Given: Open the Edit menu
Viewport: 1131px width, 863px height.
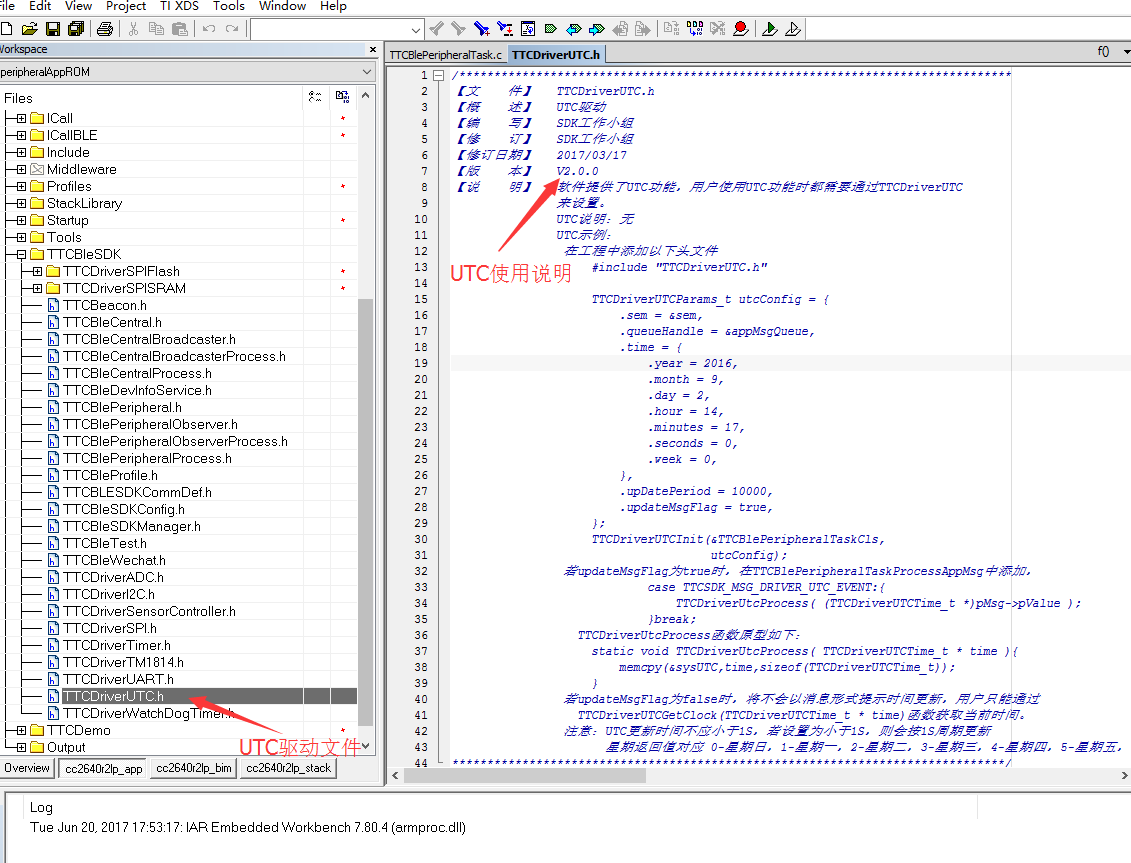Looking at the screenshot, I should [40, 6].
